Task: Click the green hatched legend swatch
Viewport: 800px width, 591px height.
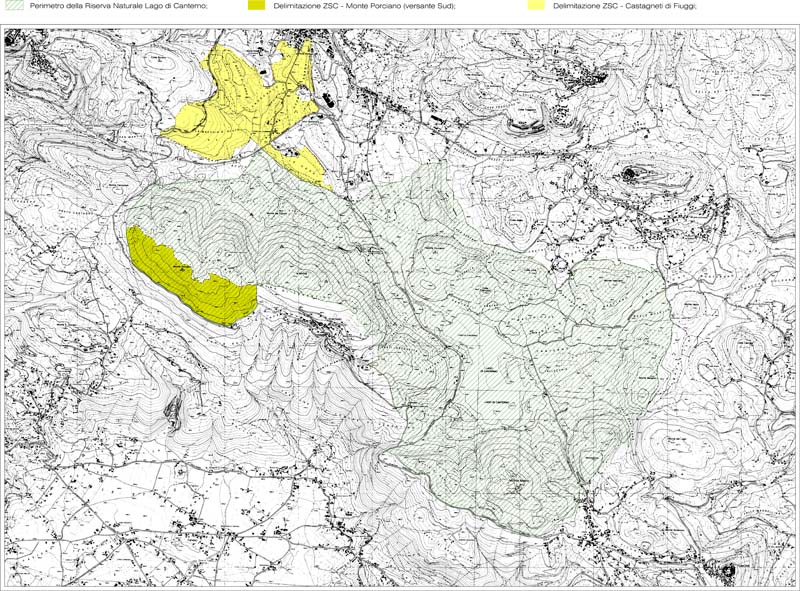Action: (15, 6)
